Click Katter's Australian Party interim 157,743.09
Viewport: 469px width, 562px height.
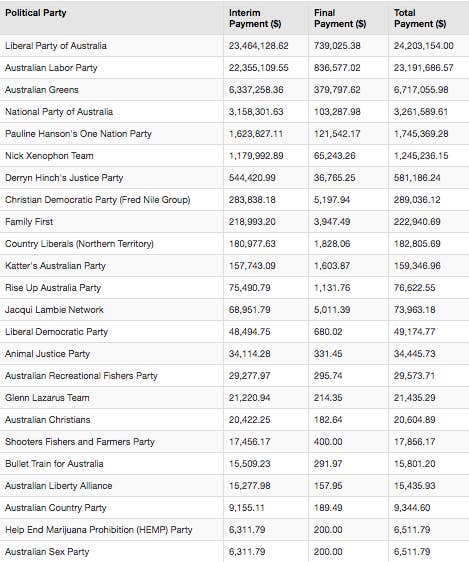252,266
